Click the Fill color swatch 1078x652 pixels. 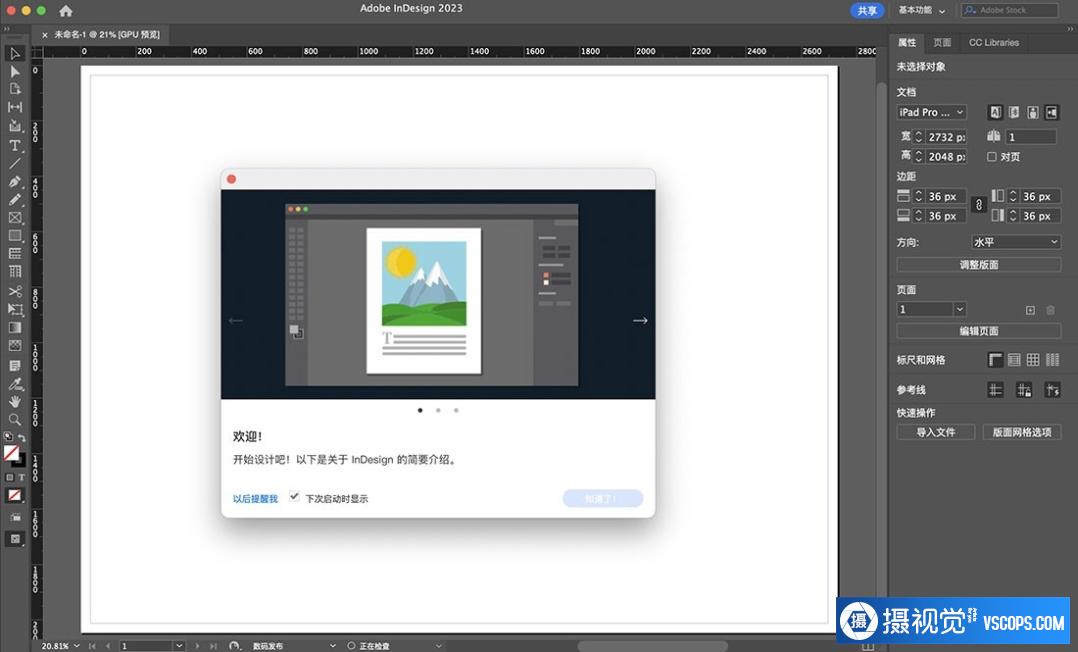point(11,453)
